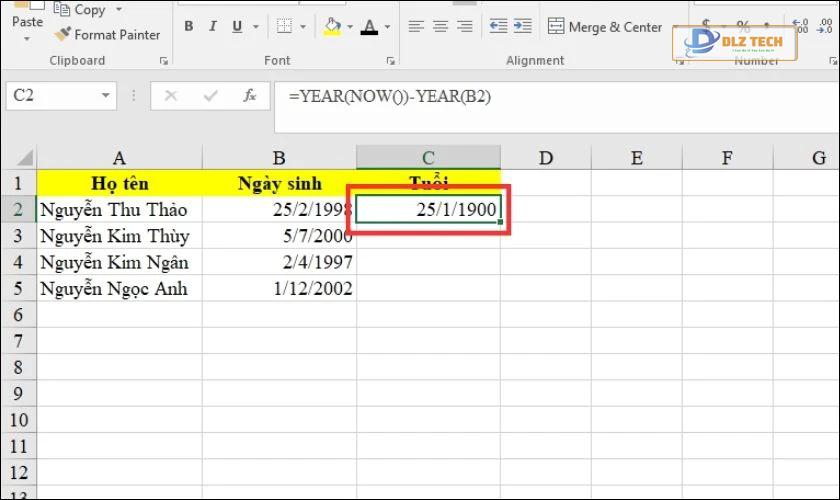Screen dimensions: 840x500
Task: Open the Number group dialog launcher
Action: [x=833, y=61]
